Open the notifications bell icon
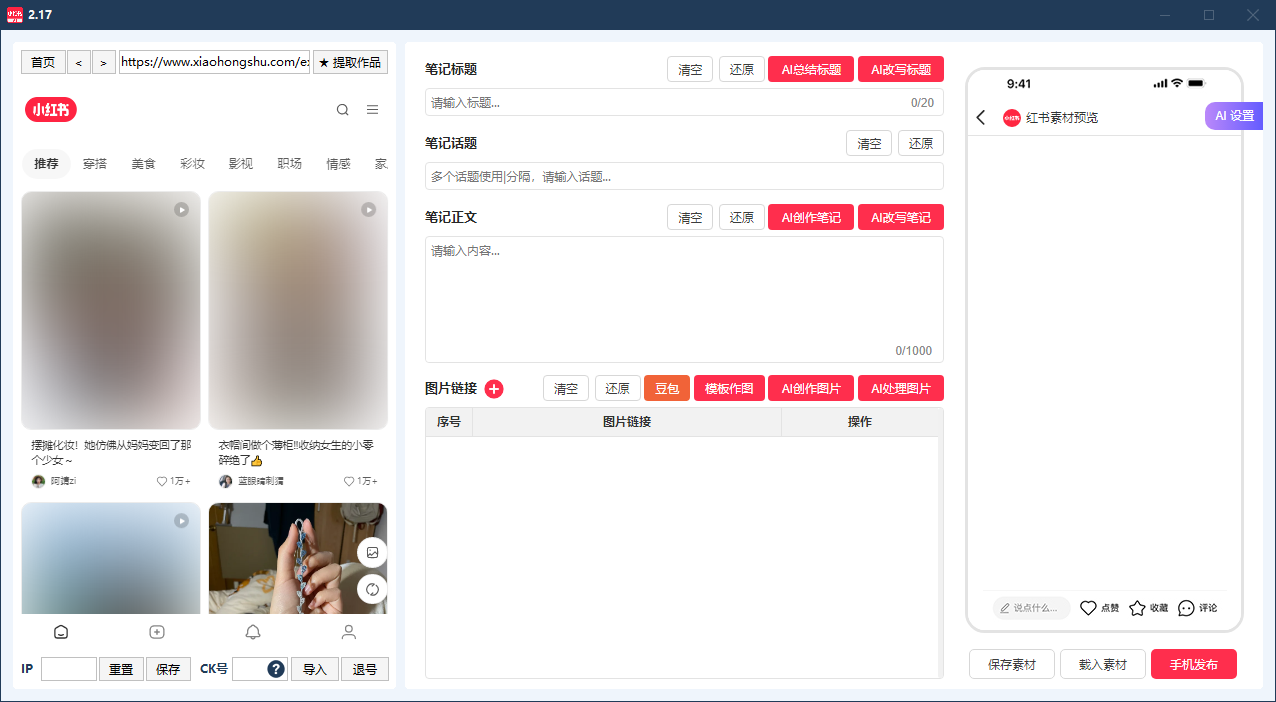Screen dimensions: 1276x702 point(253,631)
